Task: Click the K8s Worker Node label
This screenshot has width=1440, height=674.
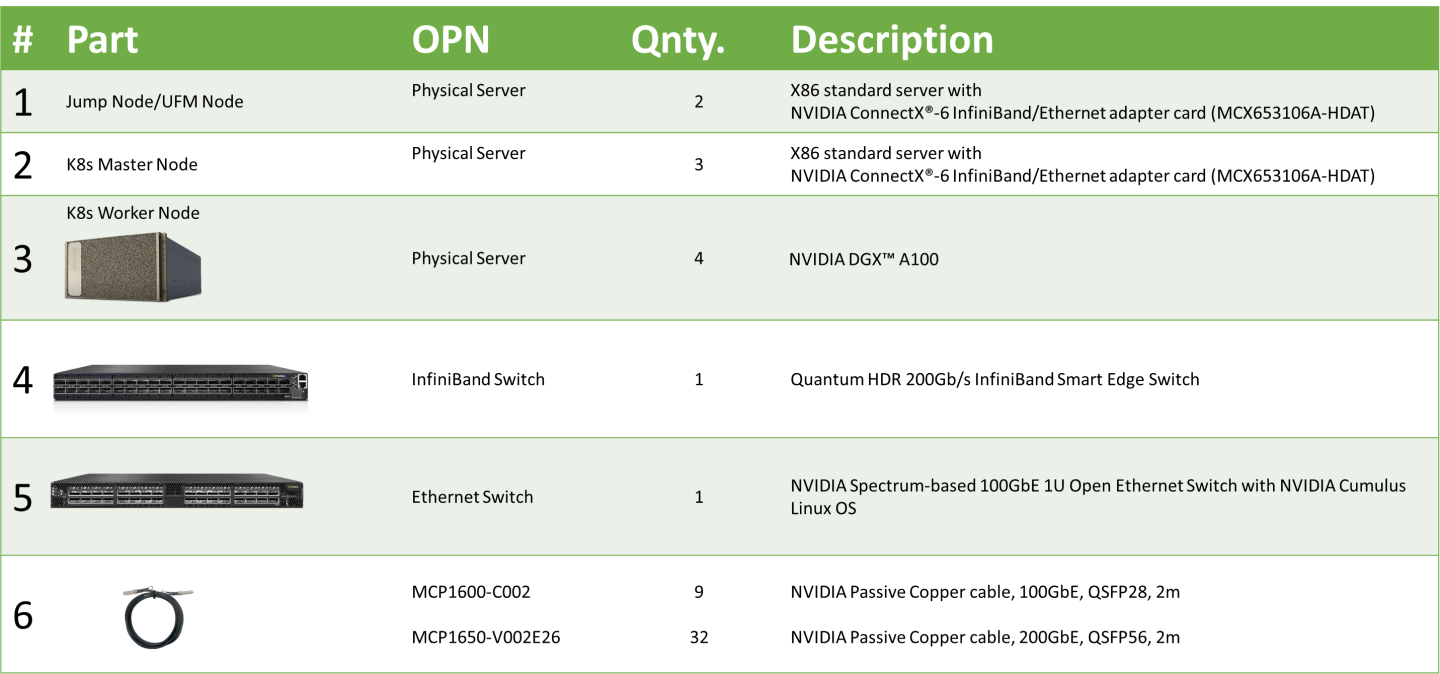Action: (x=133, y=213)
